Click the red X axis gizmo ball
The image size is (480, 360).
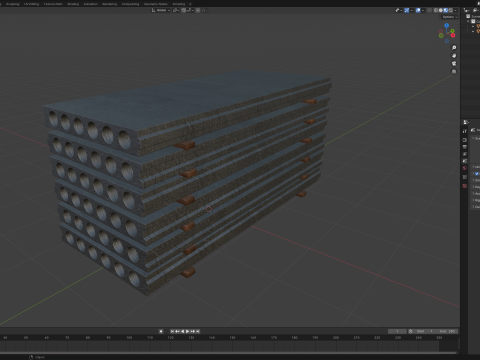pos(453,35)
